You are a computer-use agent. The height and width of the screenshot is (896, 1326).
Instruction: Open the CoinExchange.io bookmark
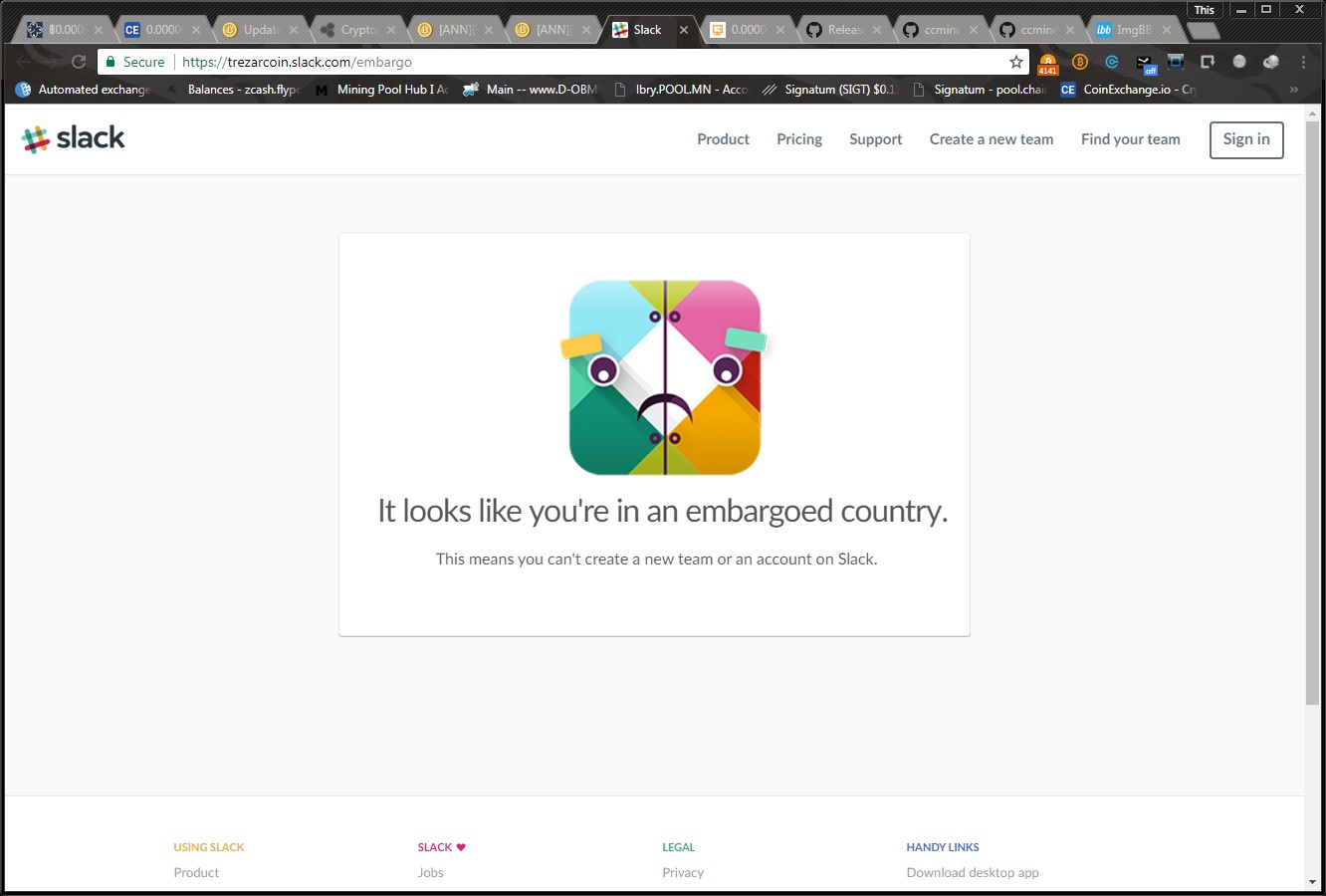click(1128, 90)
